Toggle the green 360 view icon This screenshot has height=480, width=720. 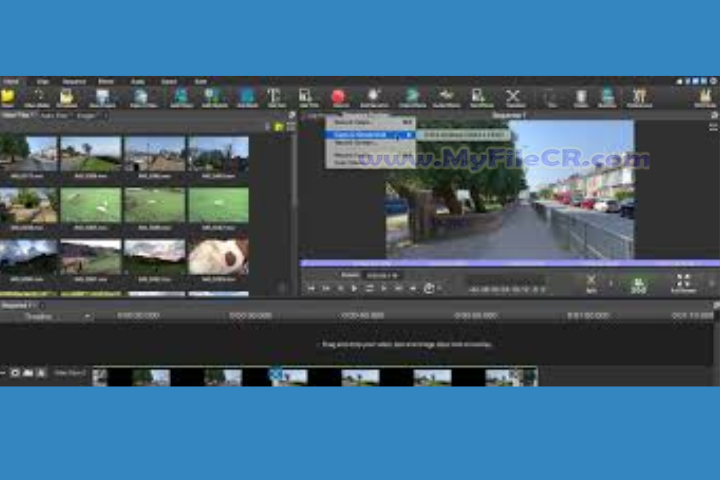point(638,285)
